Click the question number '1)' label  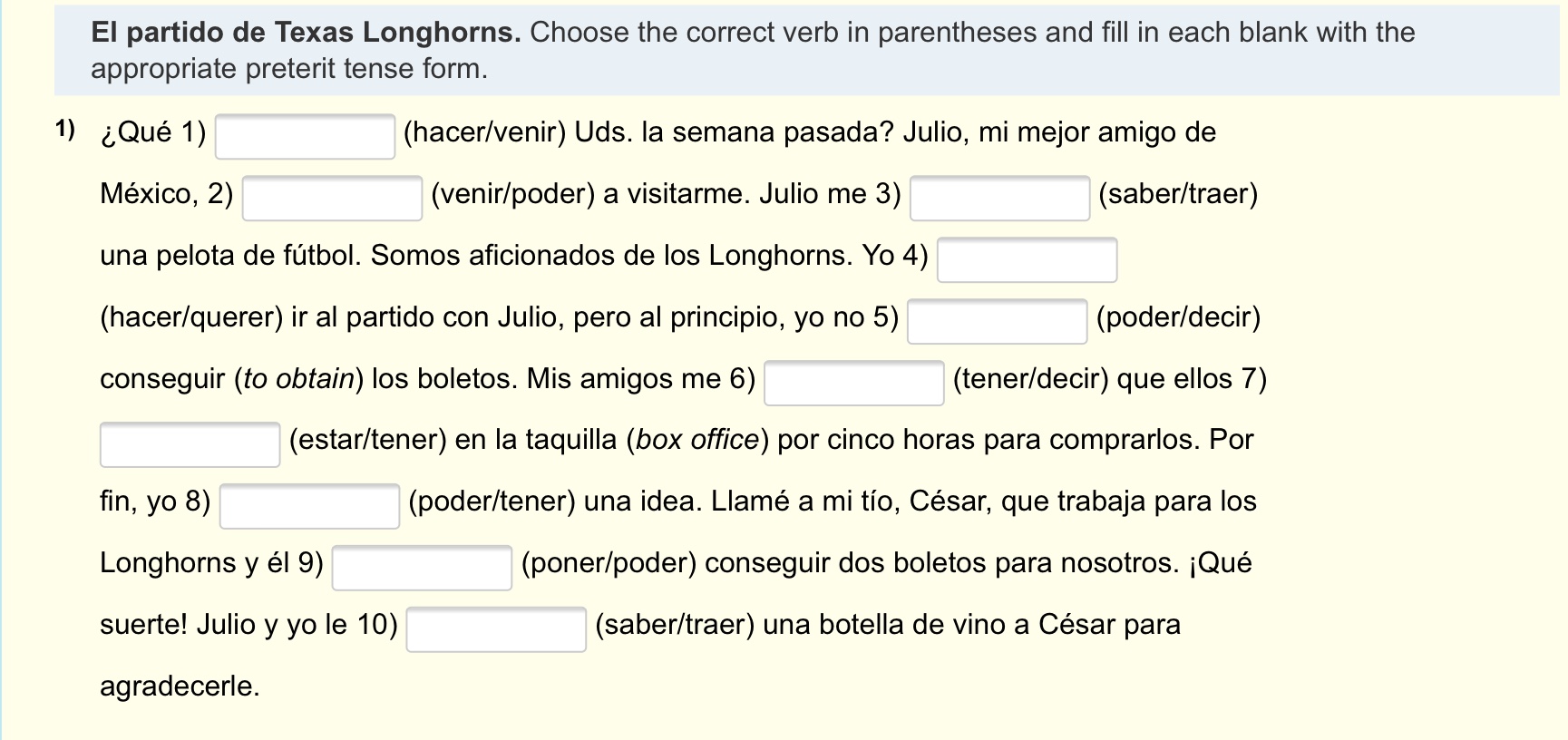64,130
